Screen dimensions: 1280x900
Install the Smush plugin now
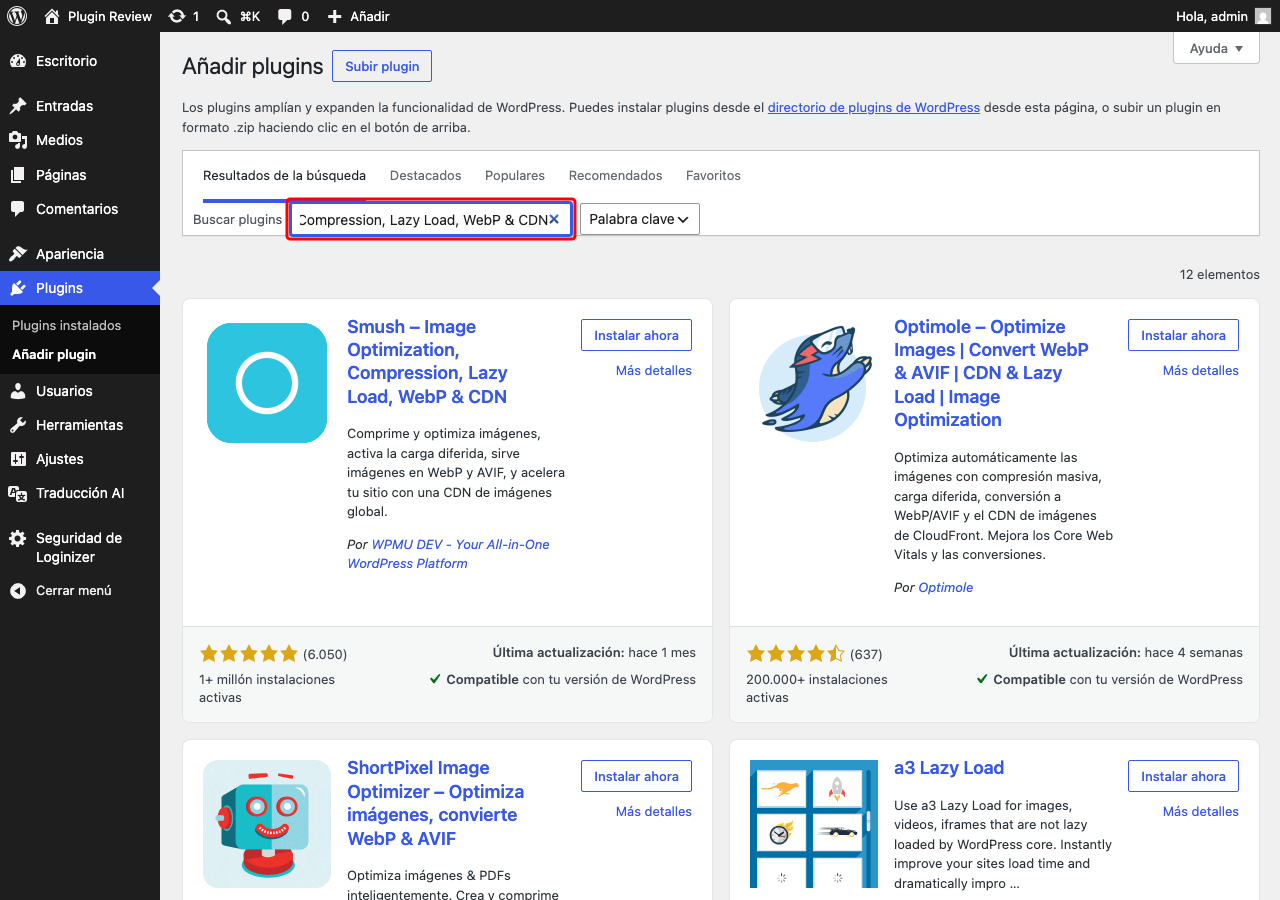[636, 336]
